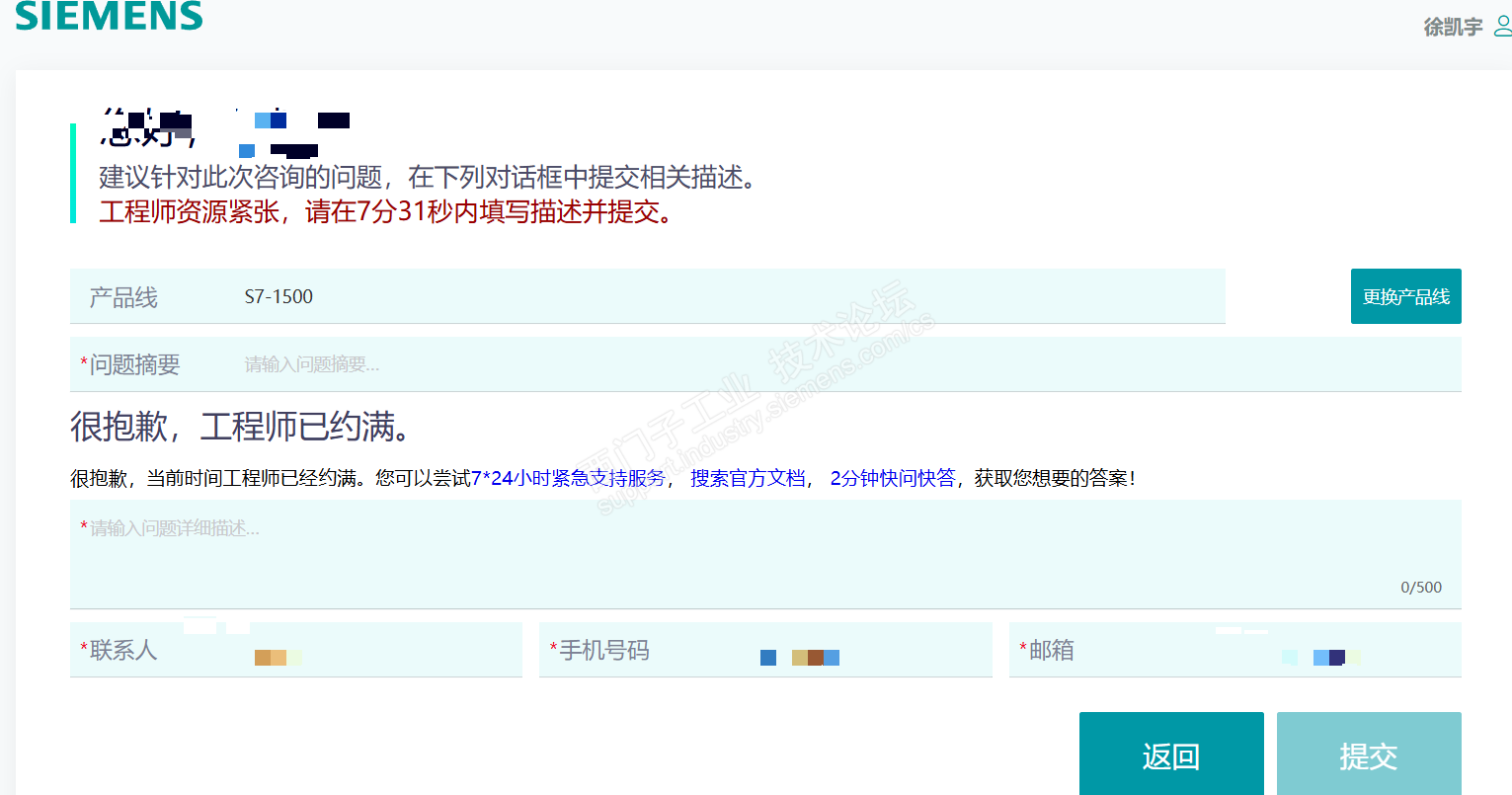Open the 7*24小时紧急支持服务 link
This screenshot has width=1512, height=795.
[568, 478]
